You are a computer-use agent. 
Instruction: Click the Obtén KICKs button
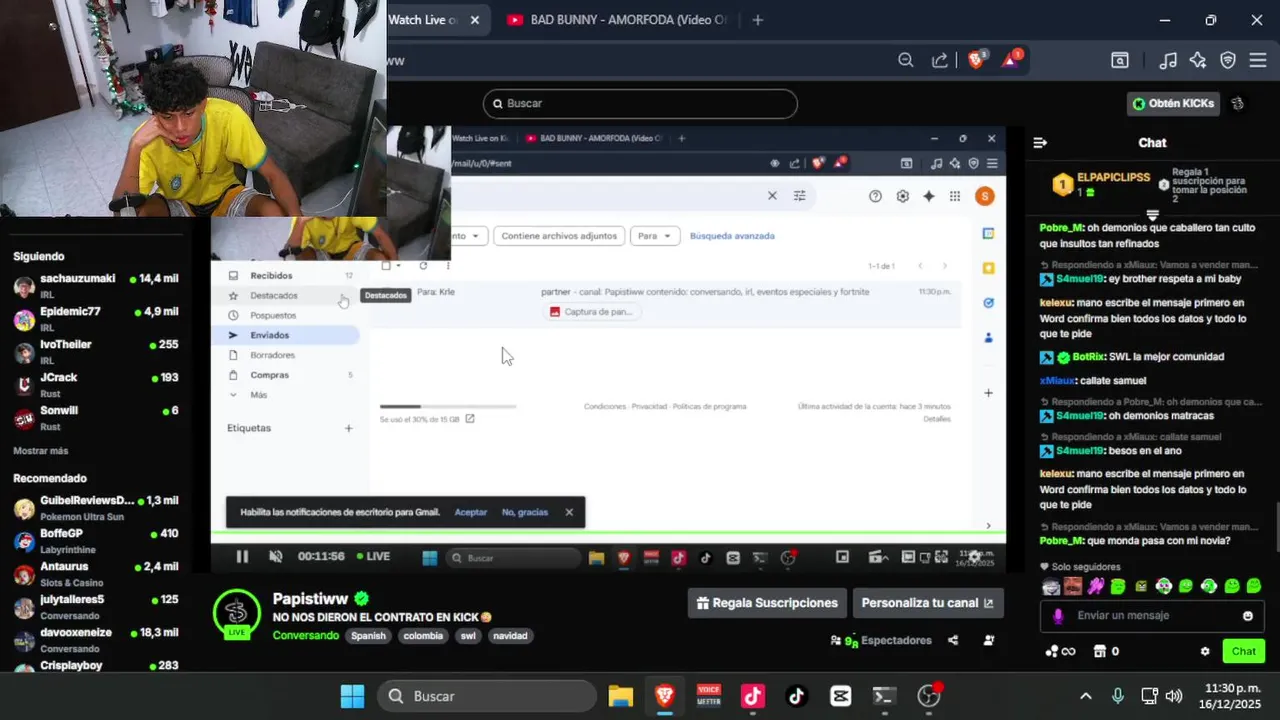coord(1174,103)
